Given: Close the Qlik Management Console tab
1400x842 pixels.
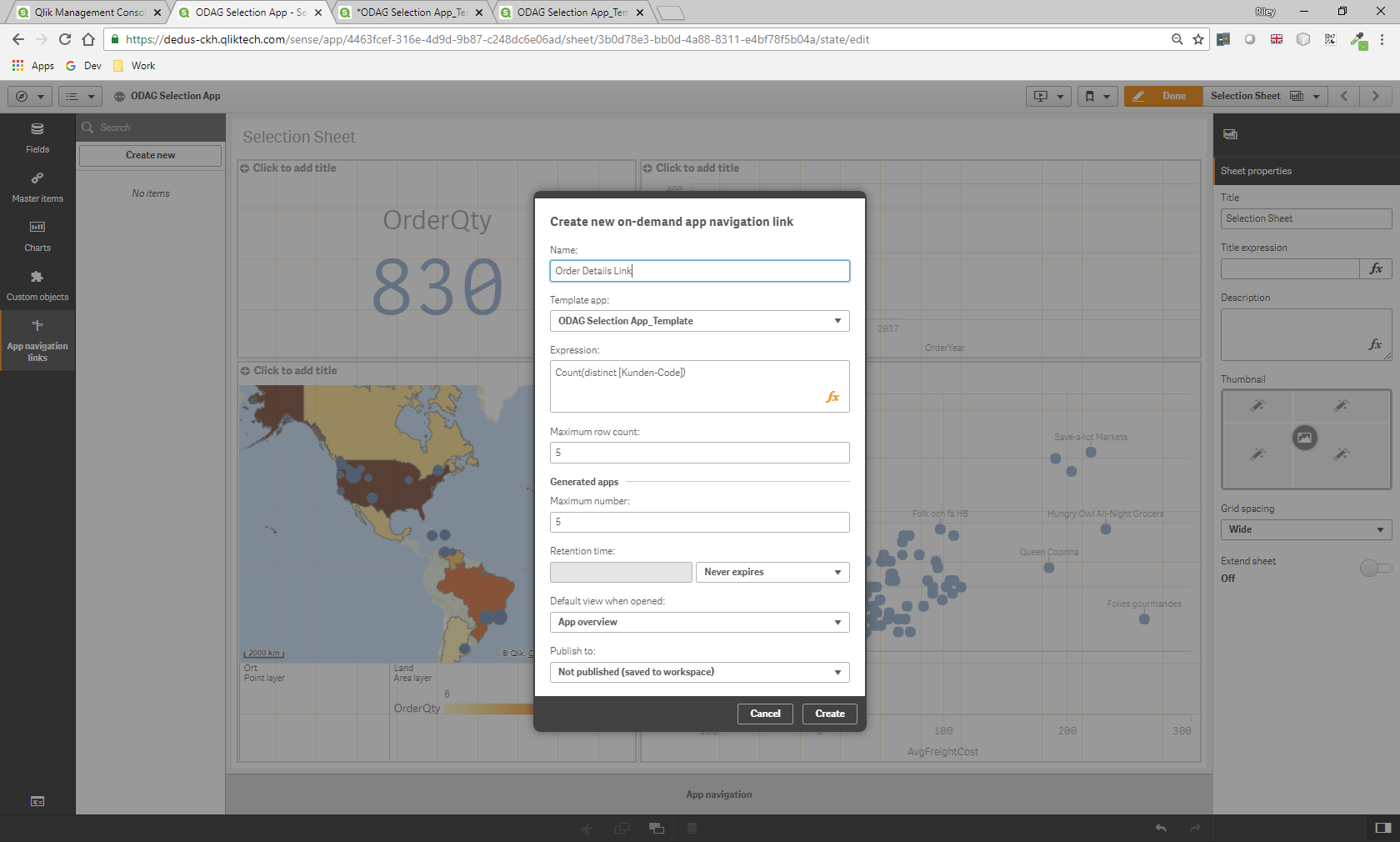Looking at the screenshot, I should tap(157, 13).
